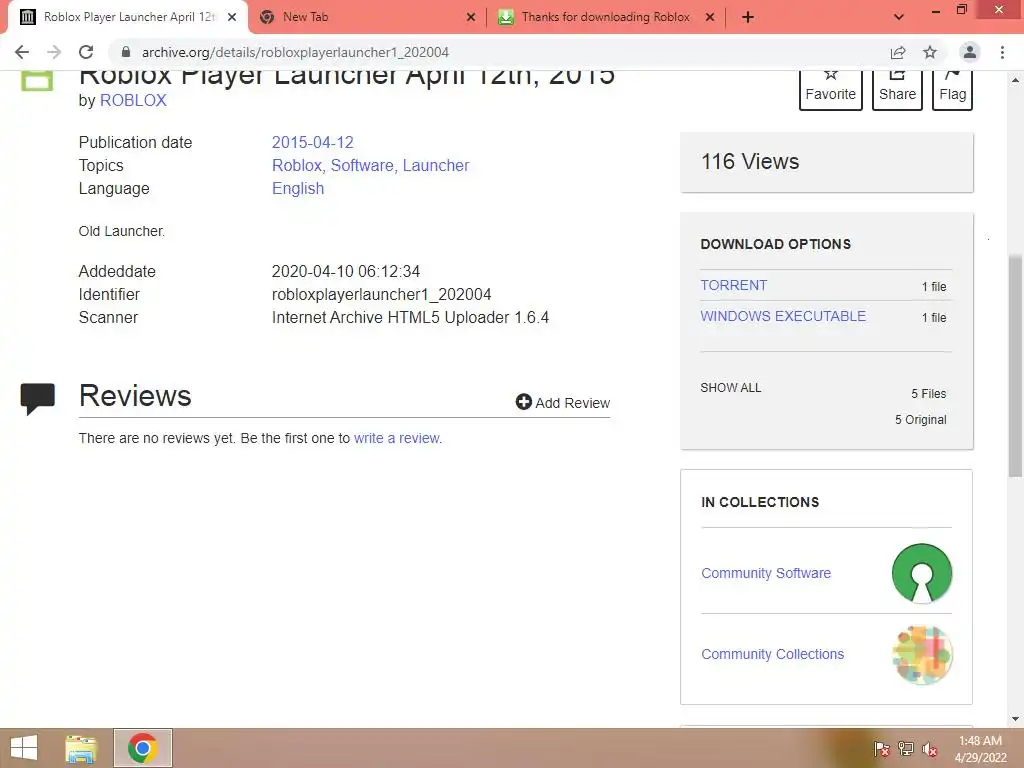Click the item's Share button
The image size is (1024, 768).
tap(897, 90)
